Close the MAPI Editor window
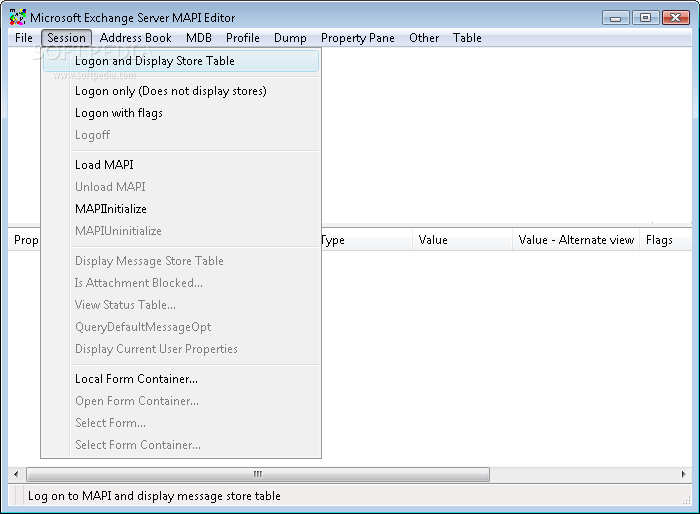This screenshot has height=514, width=700. pyautogui.click(x=676, y=18)
